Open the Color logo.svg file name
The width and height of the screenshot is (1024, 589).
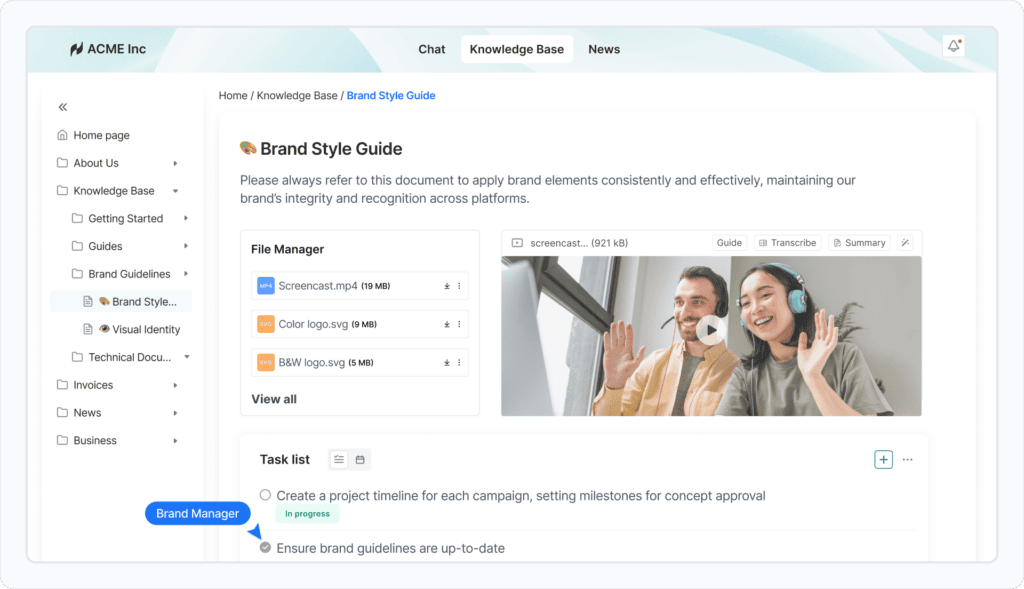click(313, 325)
